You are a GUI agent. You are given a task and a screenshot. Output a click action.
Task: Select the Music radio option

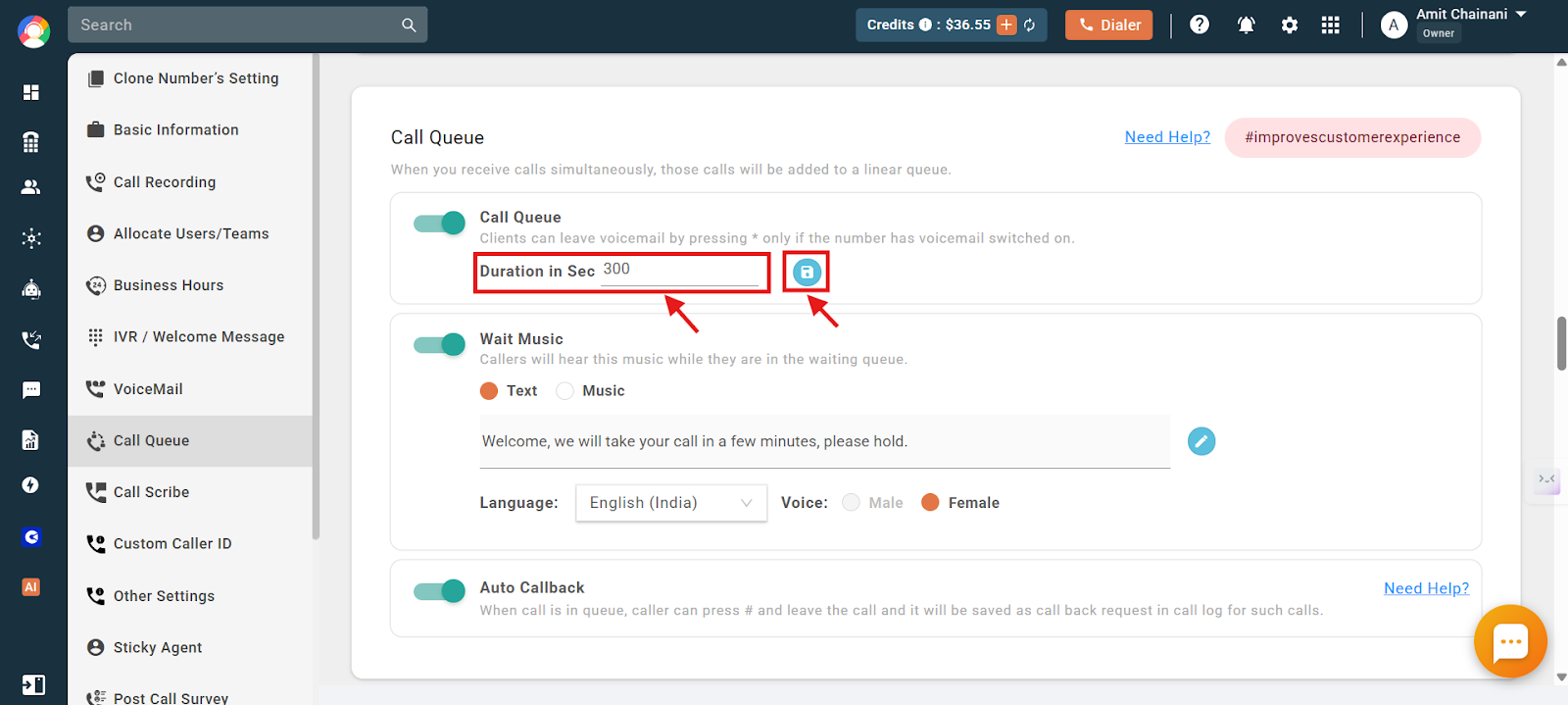pos(564,391)
